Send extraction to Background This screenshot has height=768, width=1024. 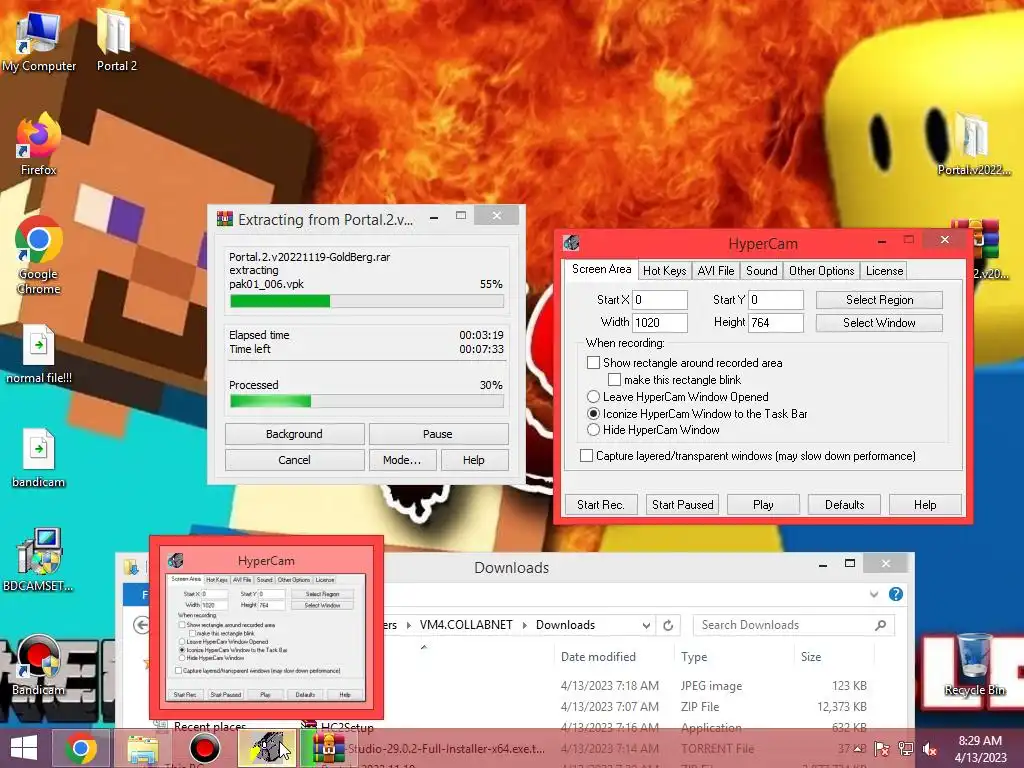[295, 434]
